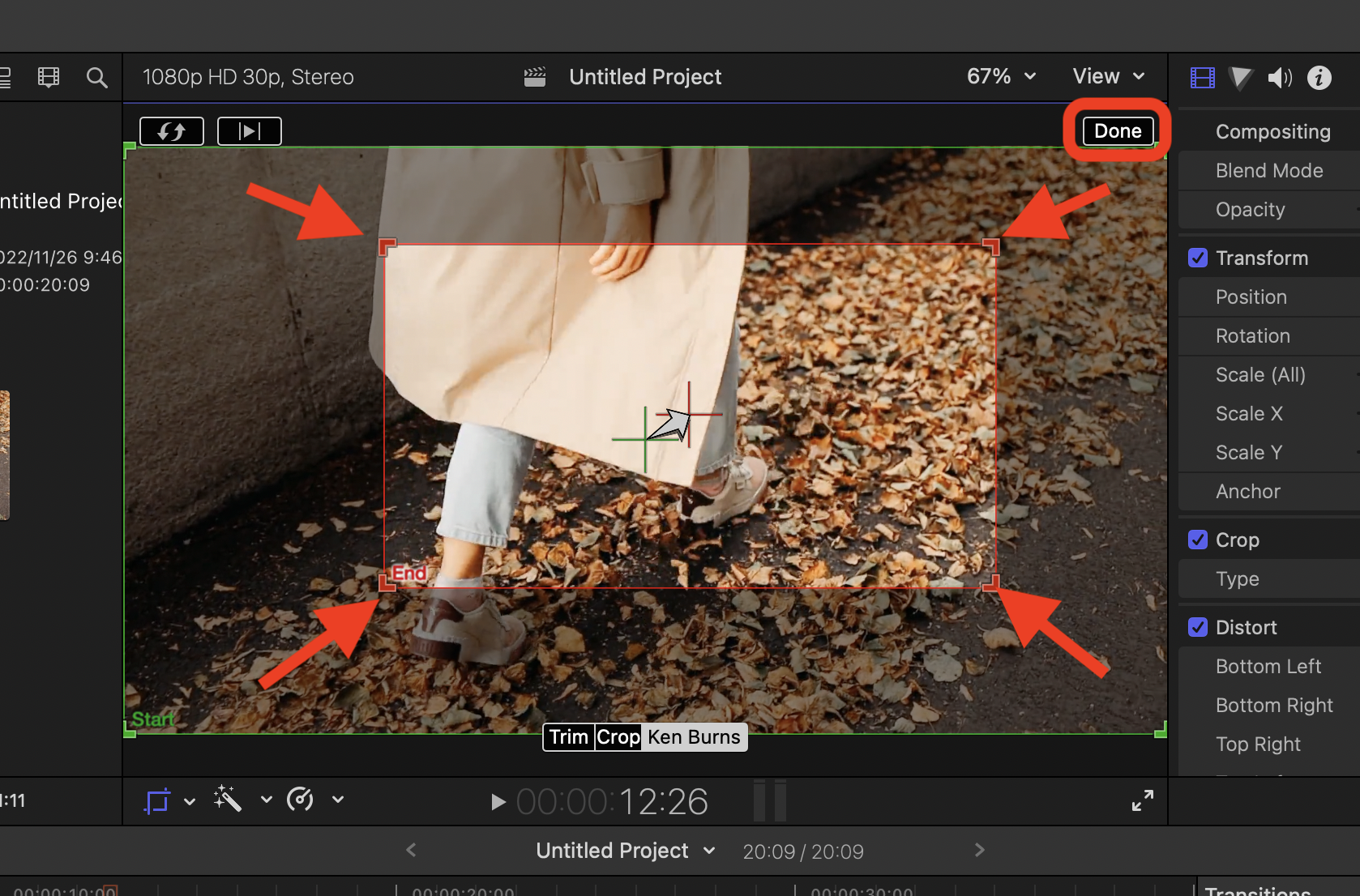Expand the magic wand chevron menu
The height and width of the screenshot is (896, 1360).
click(266, 800)
